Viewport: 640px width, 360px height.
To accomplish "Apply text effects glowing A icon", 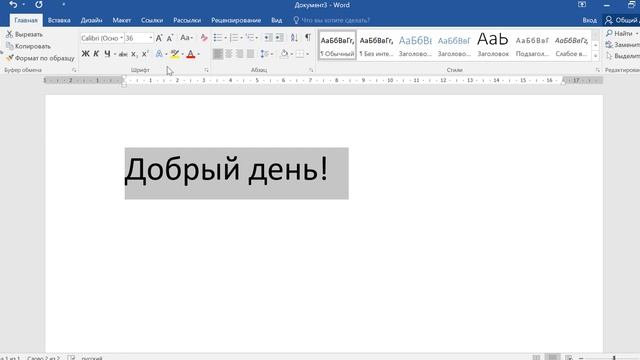I will click(x=159, y=54).
